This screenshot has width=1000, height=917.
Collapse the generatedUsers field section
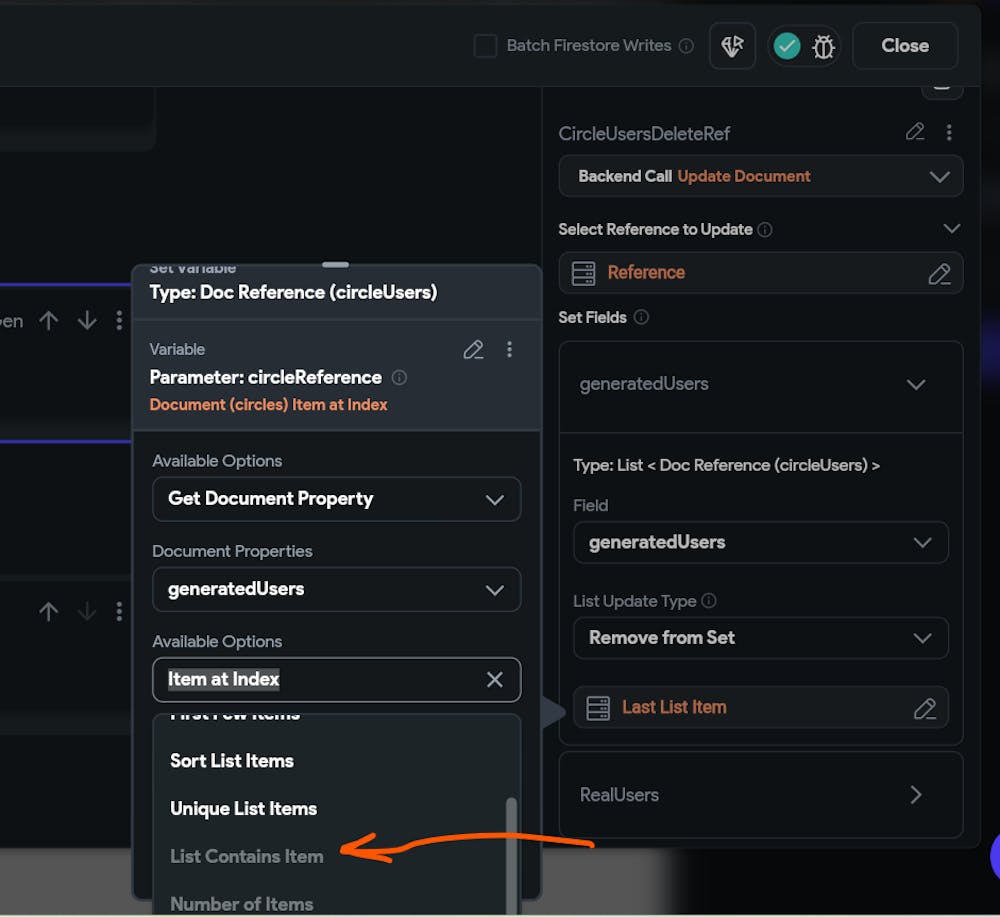[x=915, y=384]
